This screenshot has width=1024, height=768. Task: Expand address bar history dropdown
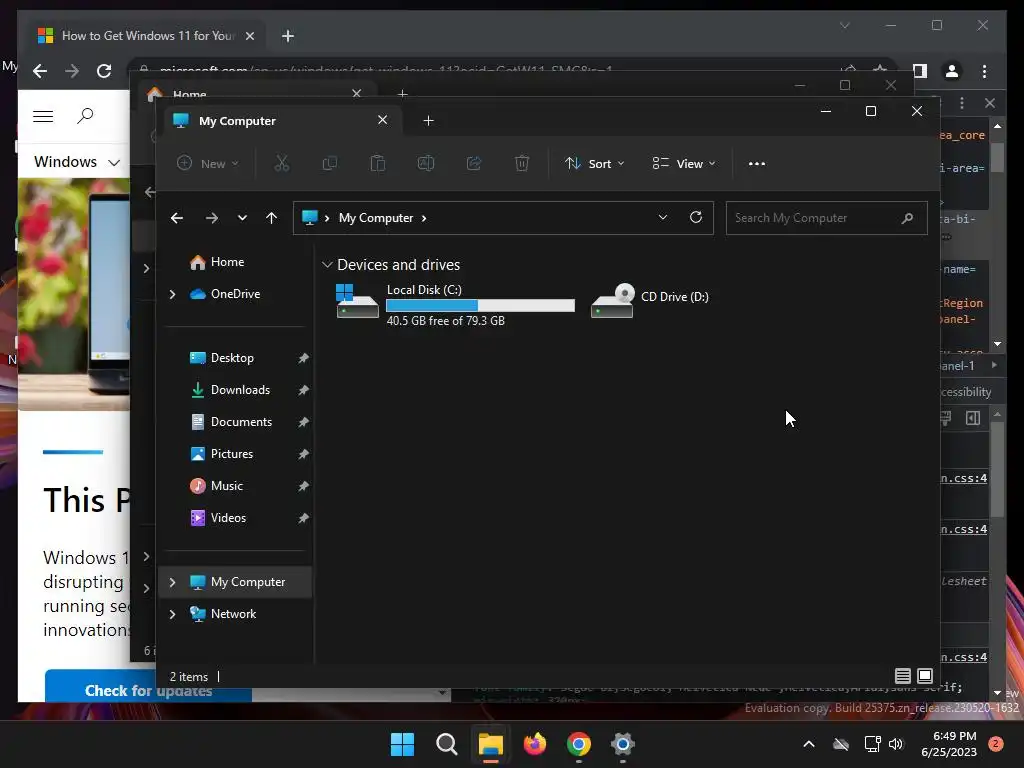click(663, 217)
